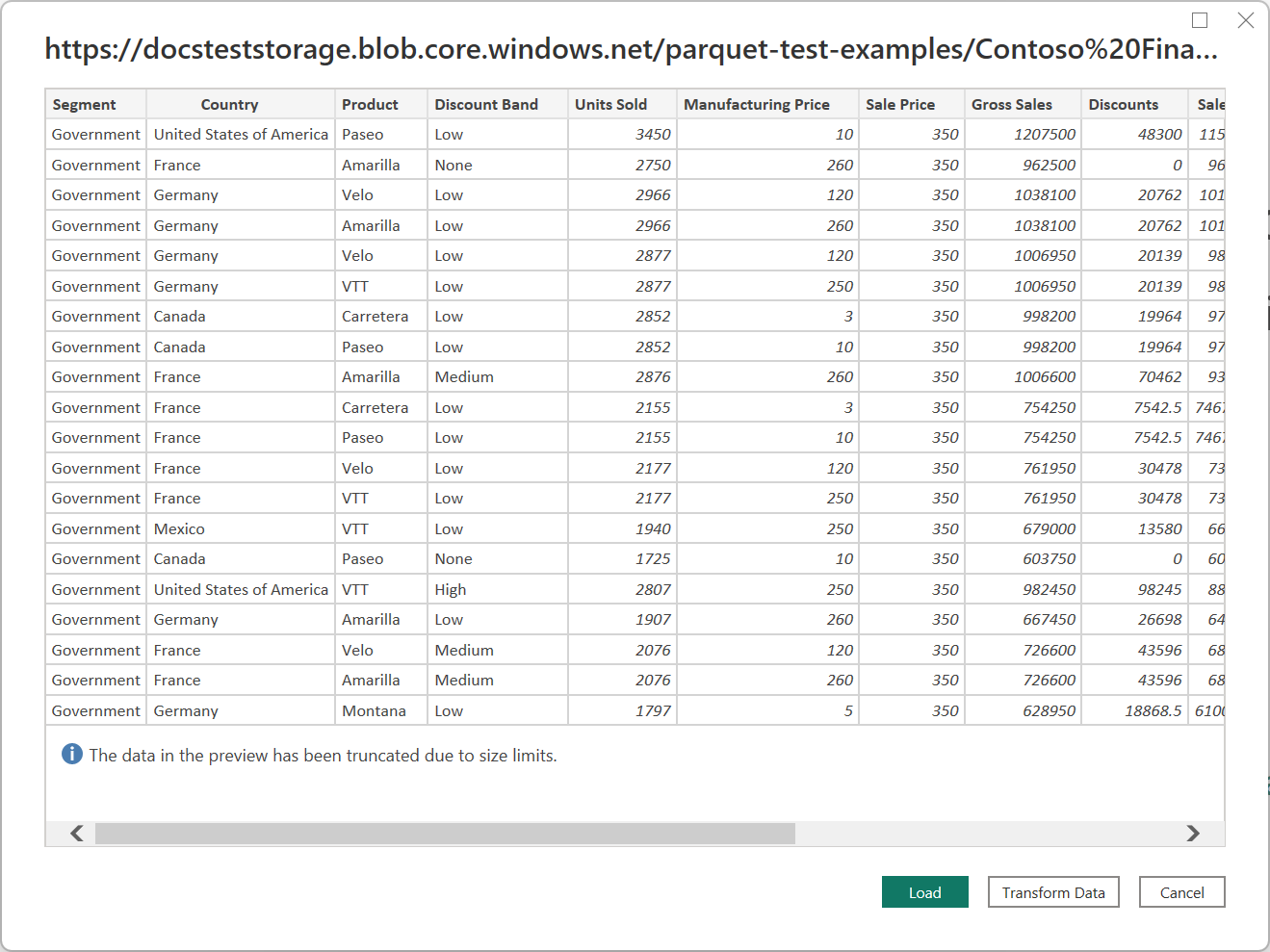Click the Mexico country cell
This screenshot has width=1270, height=952.
pyautogui.click(x=179, y=528)
